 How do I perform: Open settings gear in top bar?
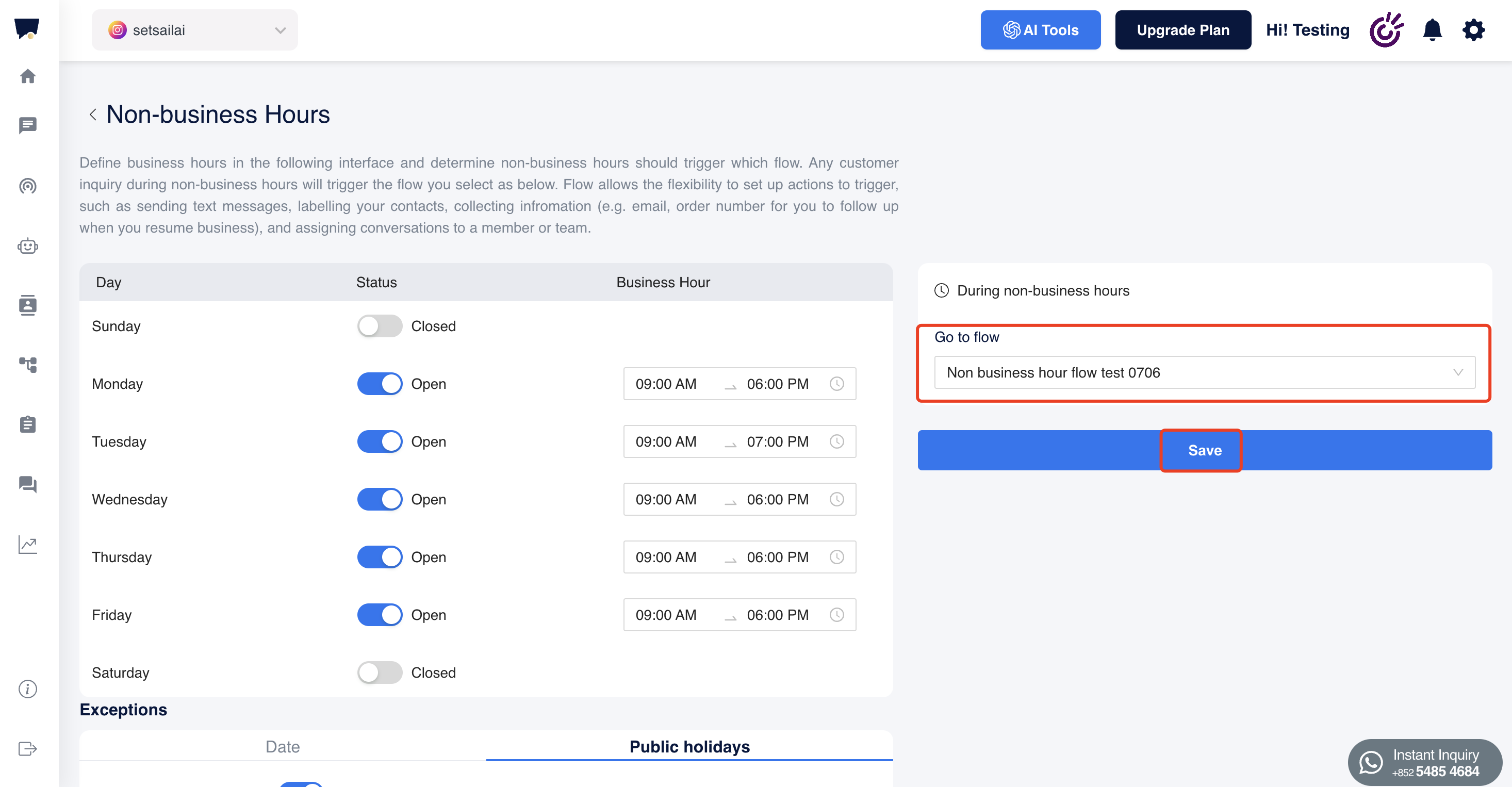pyautogui.click(x=1473, y=30)
